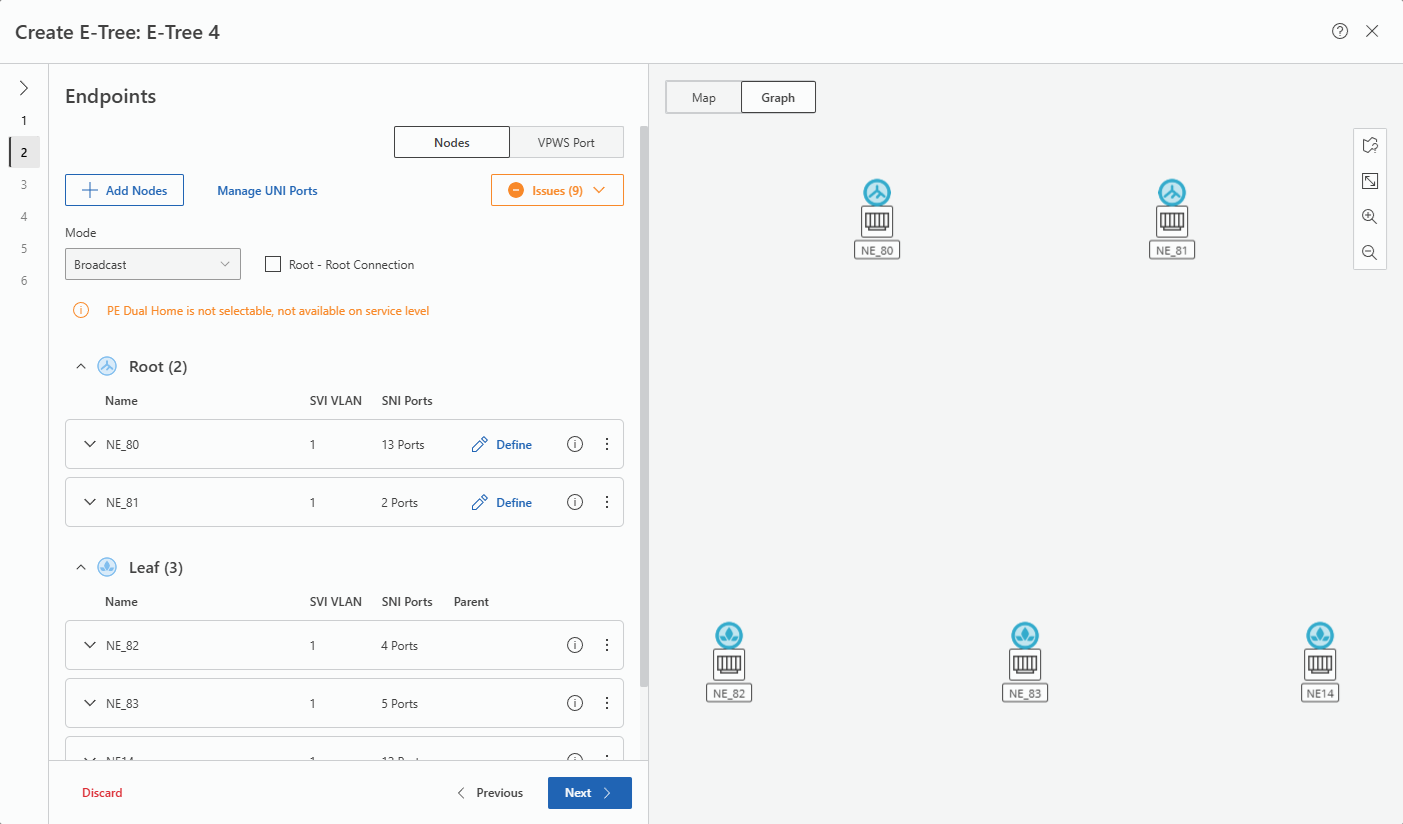This screenshot has width=1403, height=824.
Task: Open the Manage UNI Ports link
Action: (267, 191)
